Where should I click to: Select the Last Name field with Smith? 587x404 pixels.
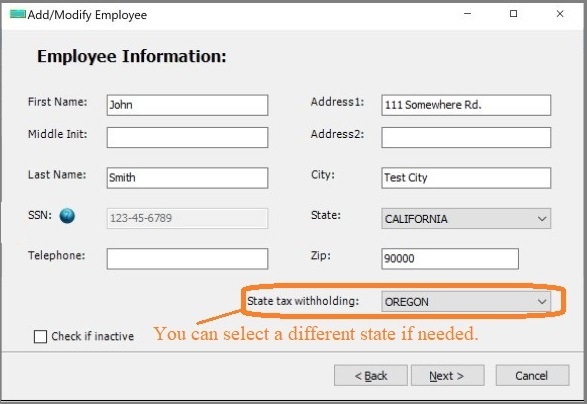pos(187,178)
